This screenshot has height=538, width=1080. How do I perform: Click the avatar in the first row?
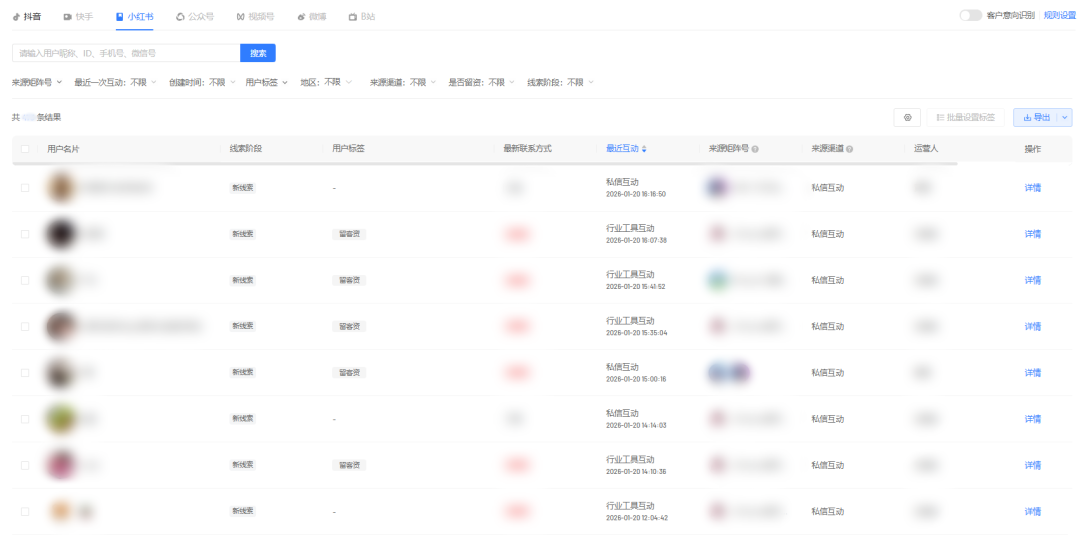(60, 187)
